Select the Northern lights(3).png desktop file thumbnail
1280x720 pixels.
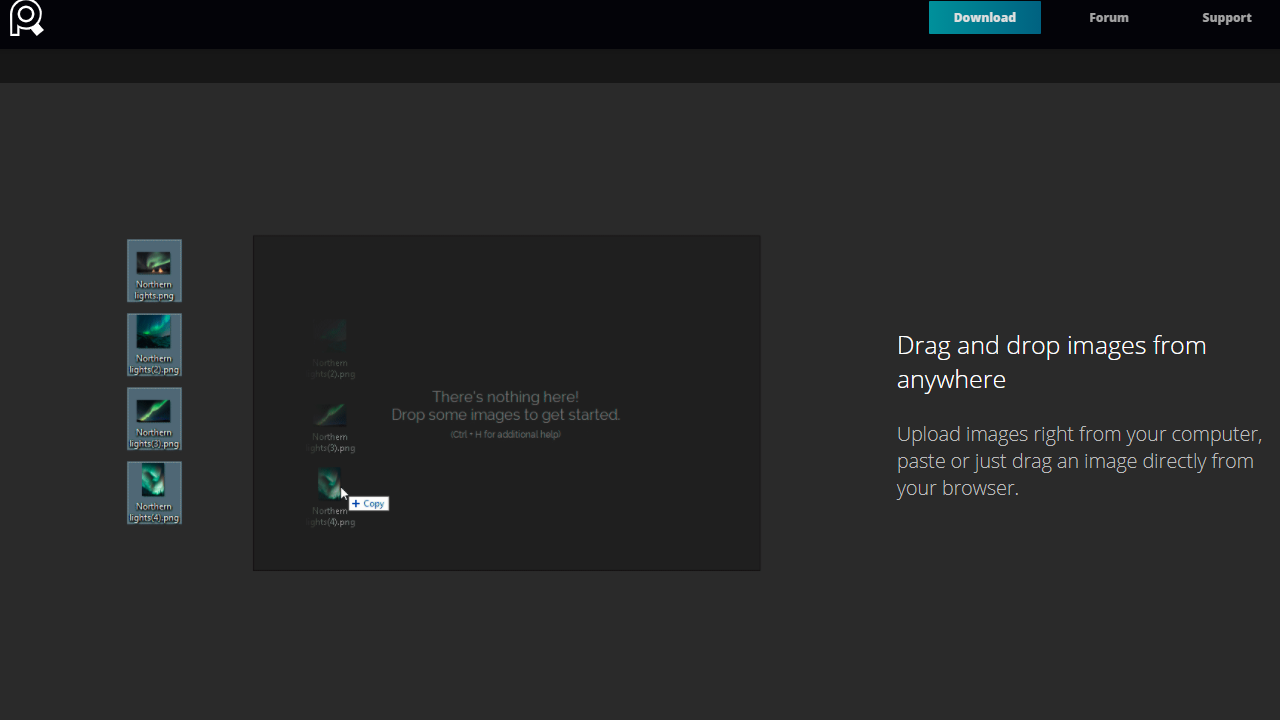coord(154,410)
